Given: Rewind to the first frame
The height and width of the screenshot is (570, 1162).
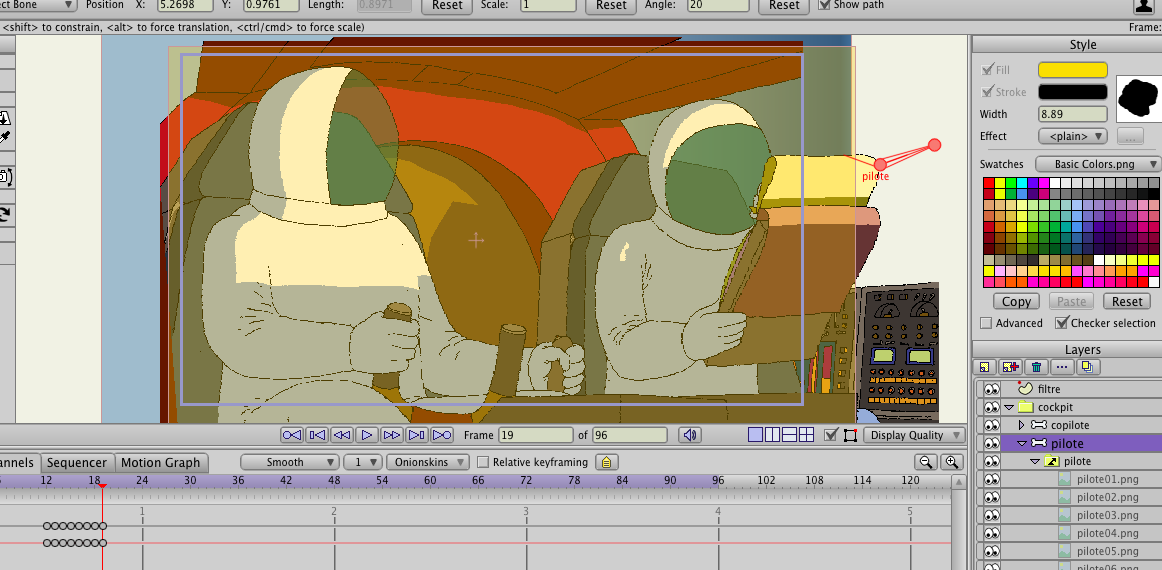Looking at the screenshot, I should [292, 435].
